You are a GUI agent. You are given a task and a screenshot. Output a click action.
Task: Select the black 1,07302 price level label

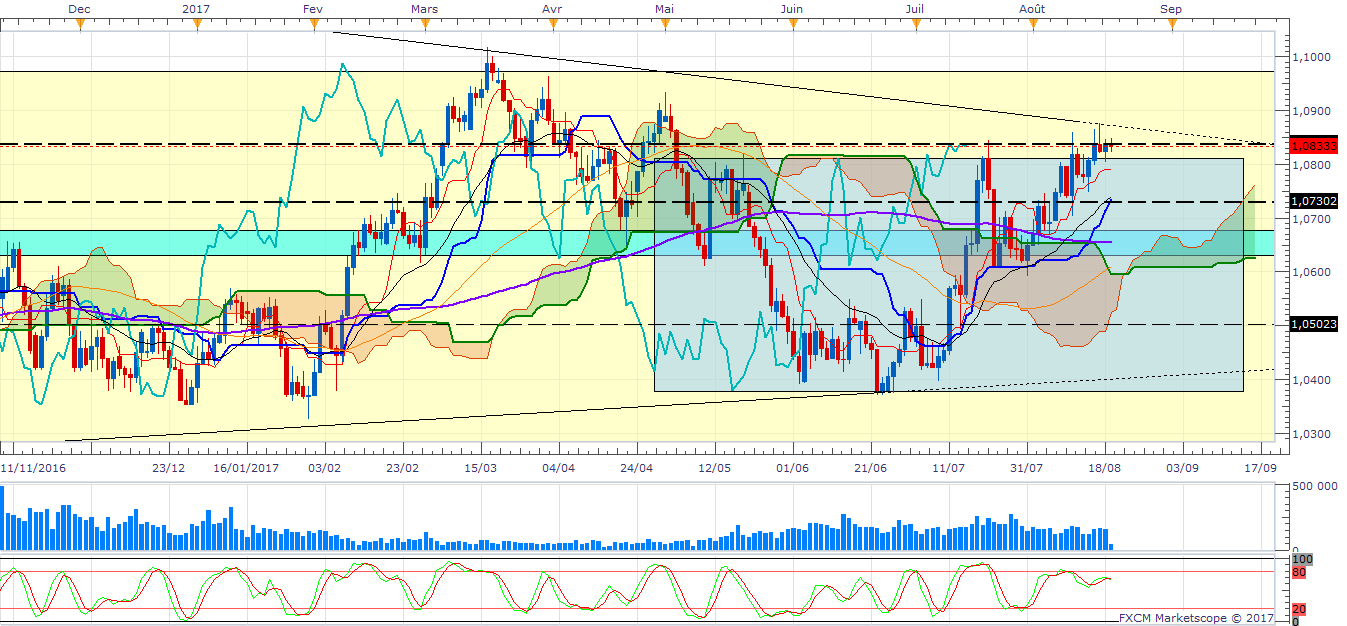[x=1314, y=201]
